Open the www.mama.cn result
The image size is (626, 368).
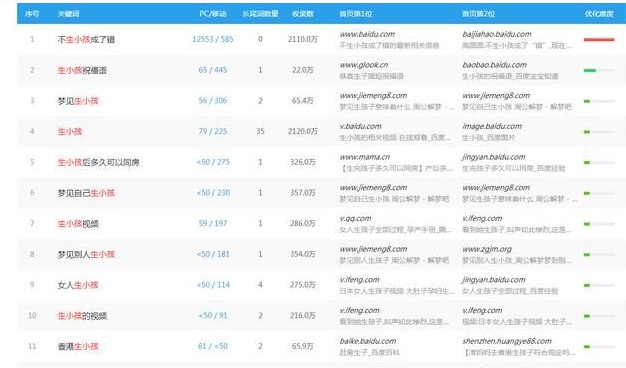[x=365, y=157]
